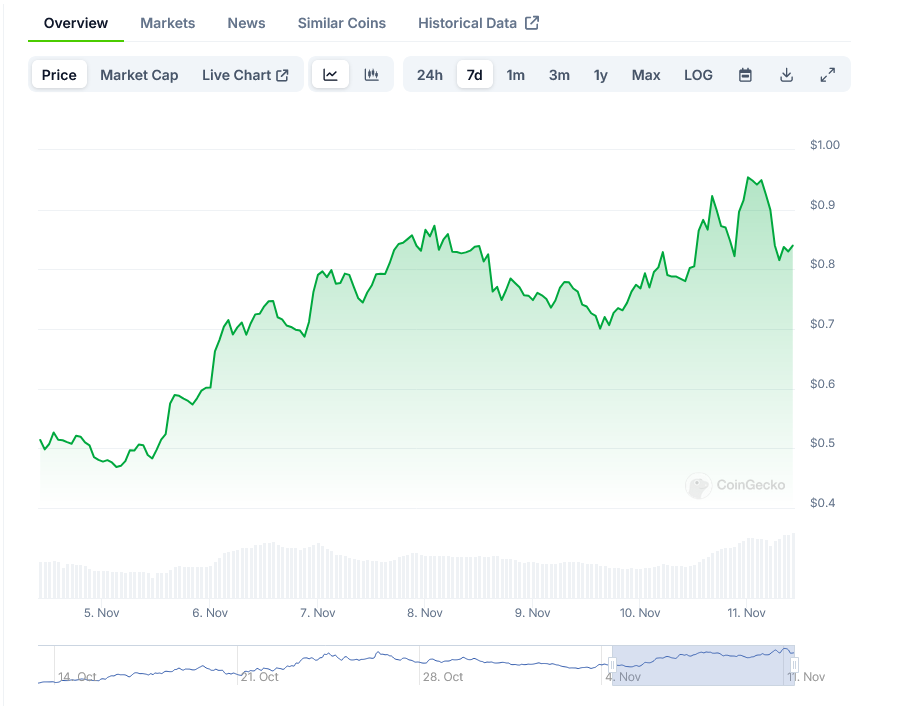899x706 pixels.
Task: Click the $0.8 price axis label
Action: 822,264
